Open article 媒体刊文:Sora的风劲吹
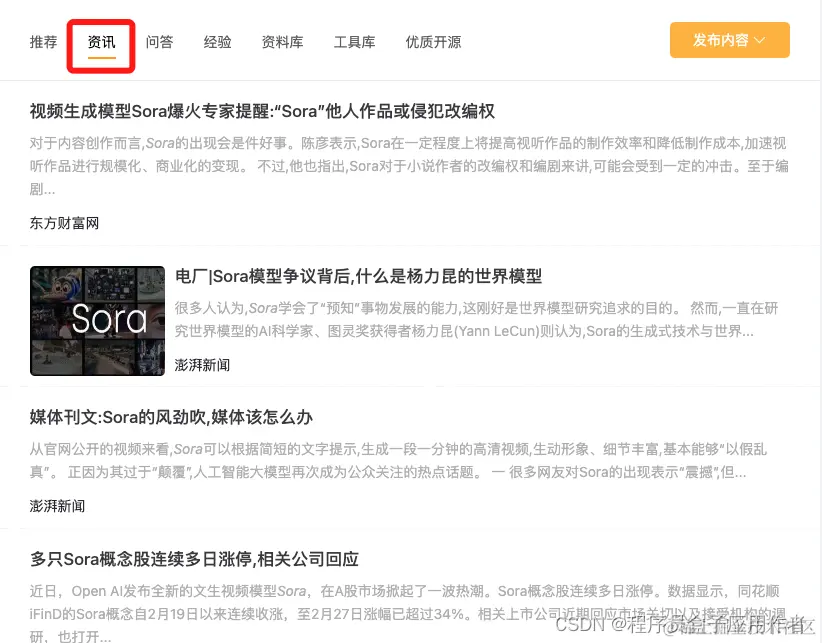The image size is (822, 643). point(171,417)
